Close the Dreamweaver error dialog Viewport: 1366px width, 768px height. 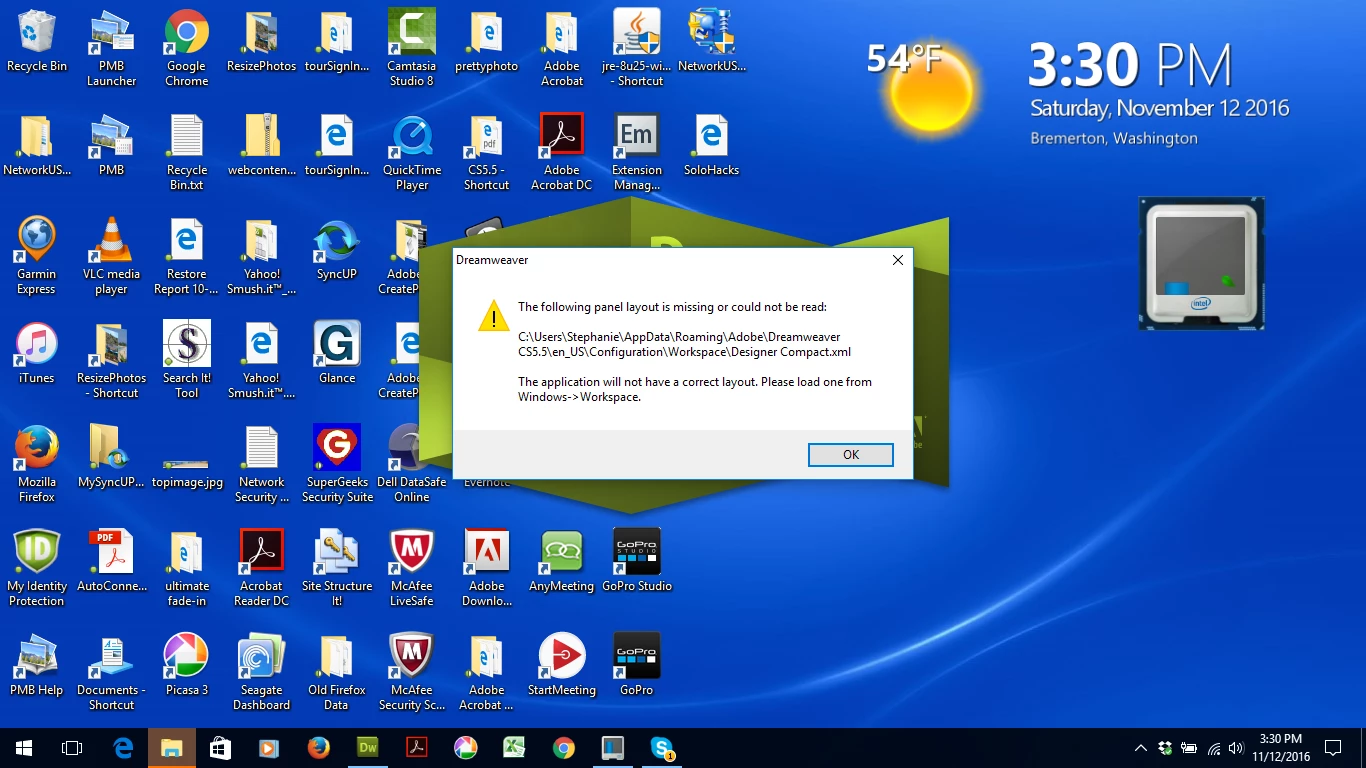[x=897, y=260]
